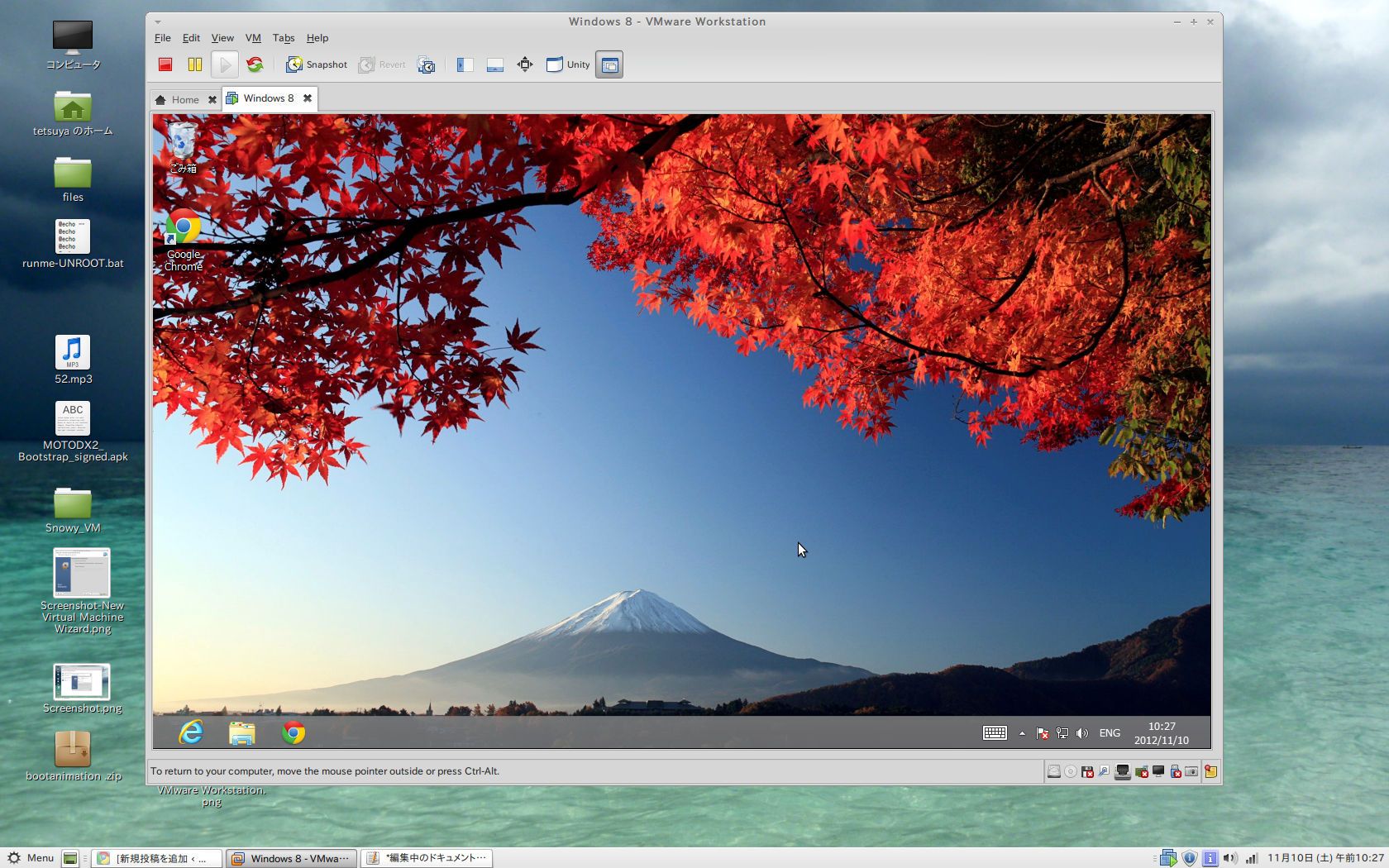The height and width of the screenshot is (868, 1389).
Task: Toggle the thumbnail bar view
Action: [495, 64]
